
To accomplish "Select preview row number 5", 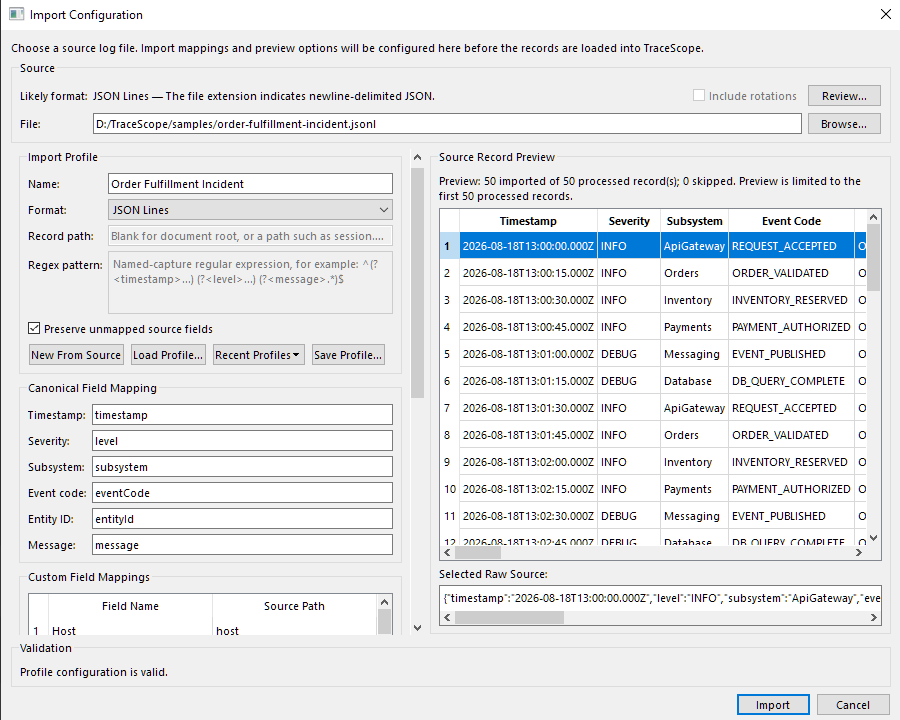I will pyautogui.click(x=449, y=354).
